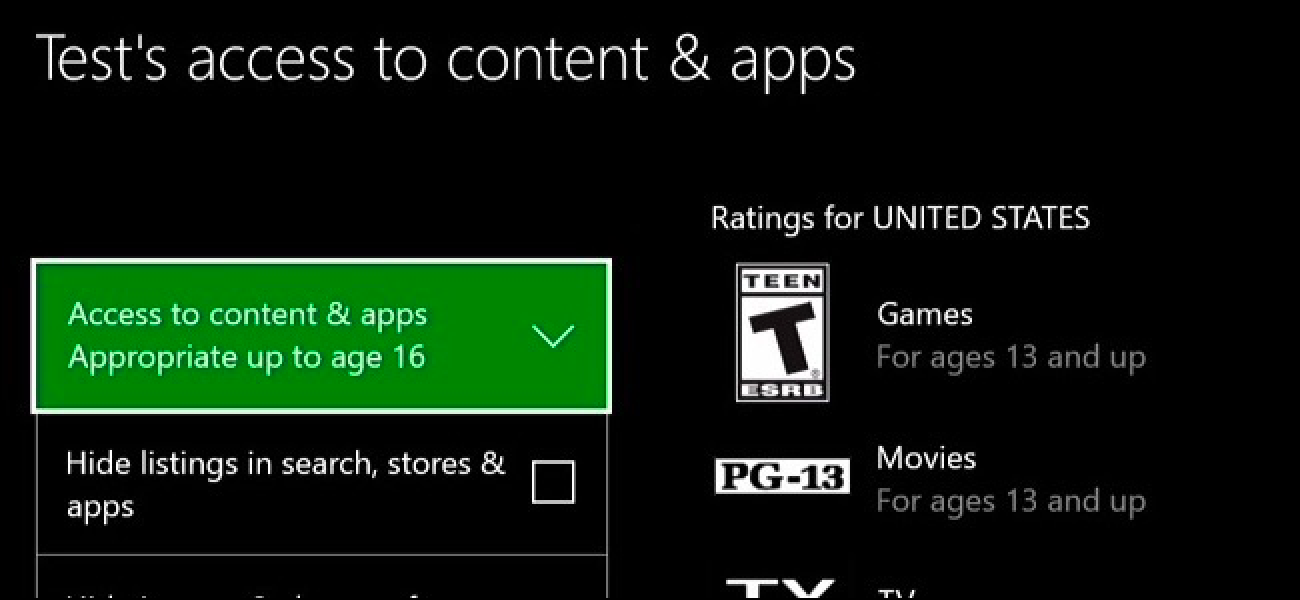Click the Movies rating label
Viewport: 1300px width, 600px height.
pos(926,458)
